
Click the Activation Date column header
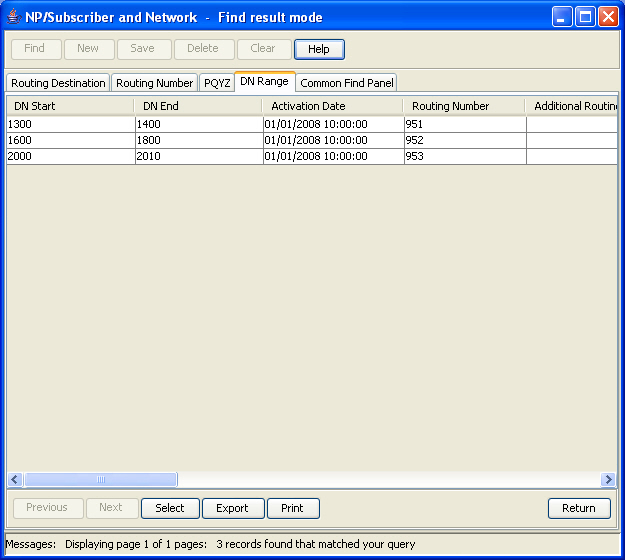pos(332,106)
